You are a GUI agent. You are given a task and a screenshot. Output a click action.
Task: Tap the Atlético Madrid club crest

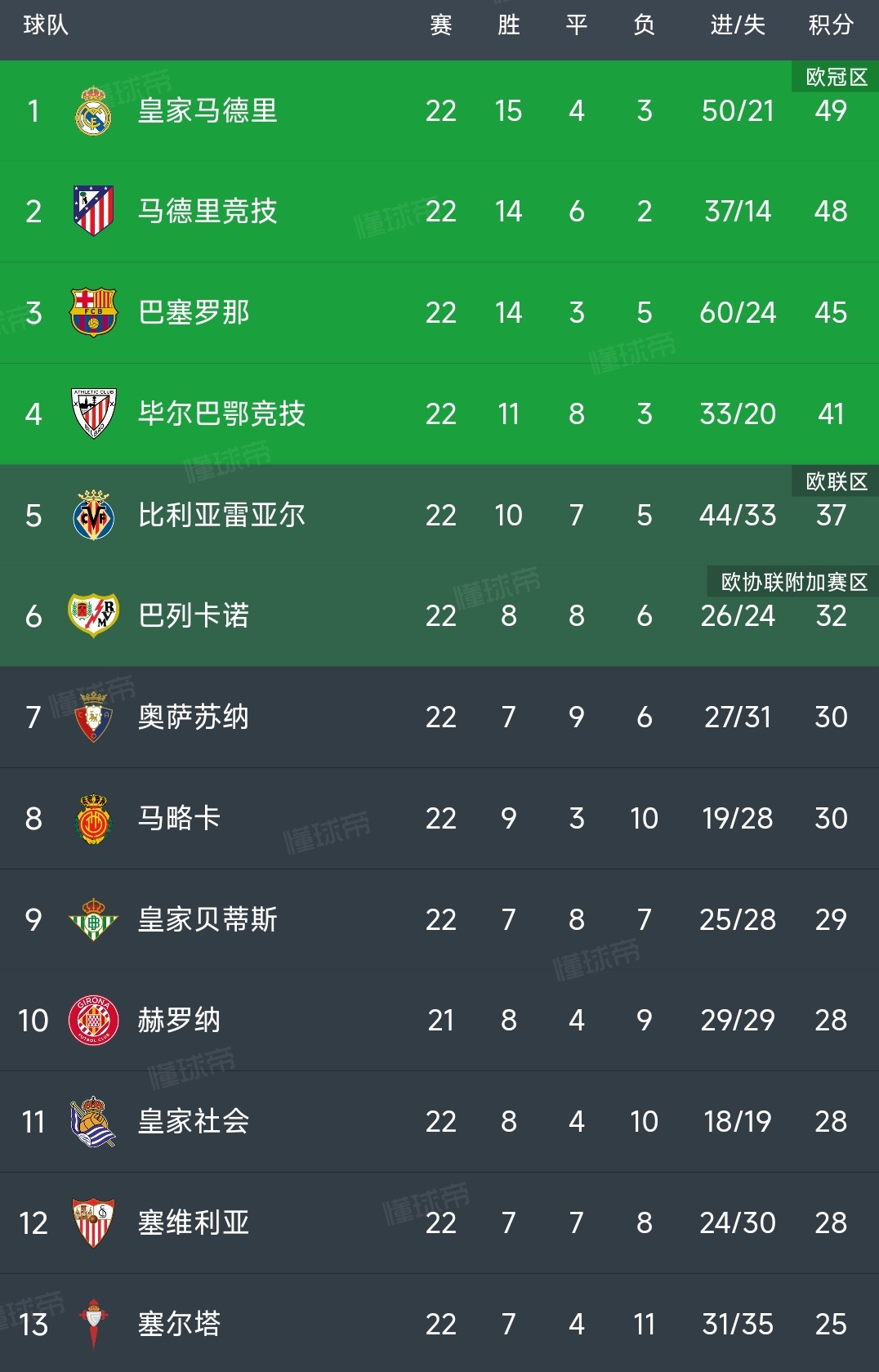click(93, 211)
